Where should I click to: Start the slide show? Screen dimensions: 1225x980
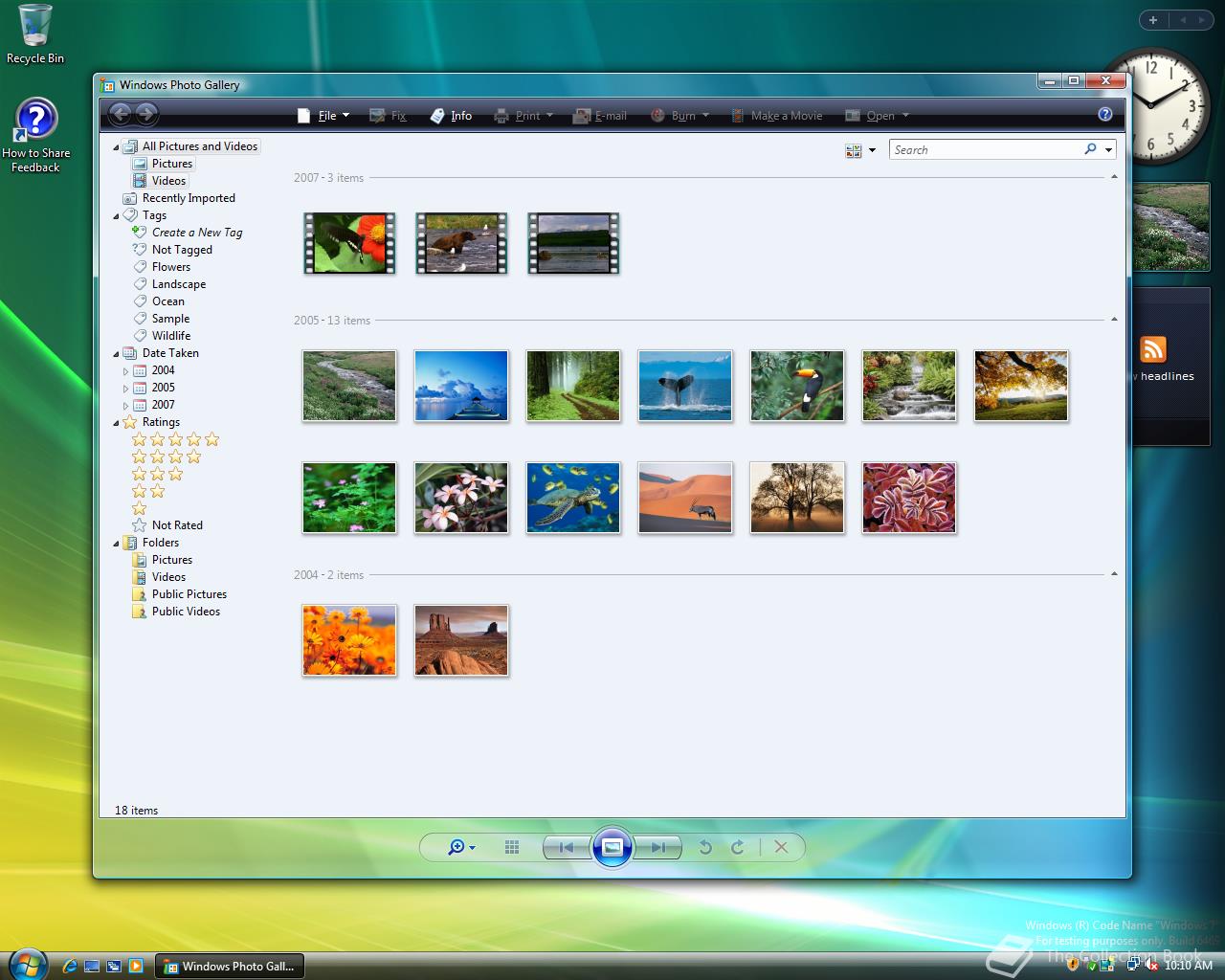[612, 847]
